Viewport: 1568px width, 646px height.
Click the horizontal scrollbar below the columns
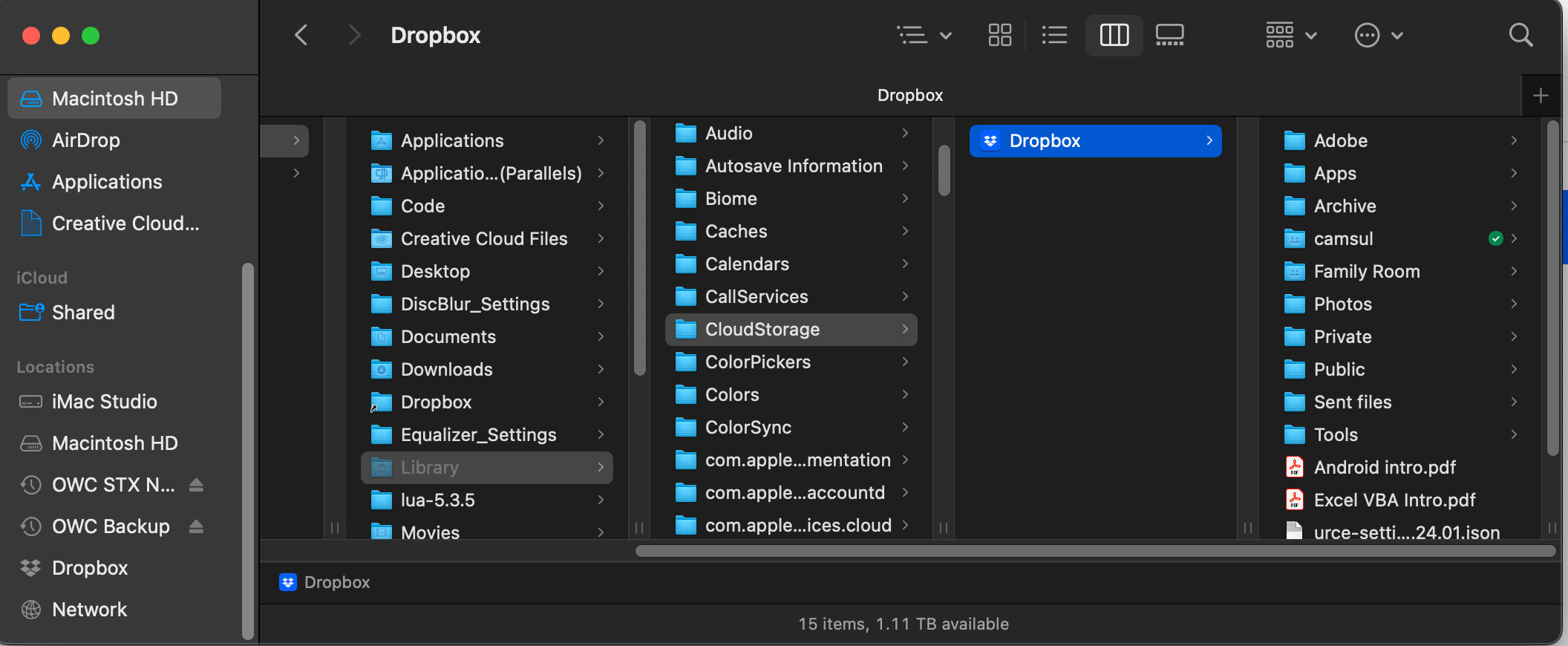1095,551
